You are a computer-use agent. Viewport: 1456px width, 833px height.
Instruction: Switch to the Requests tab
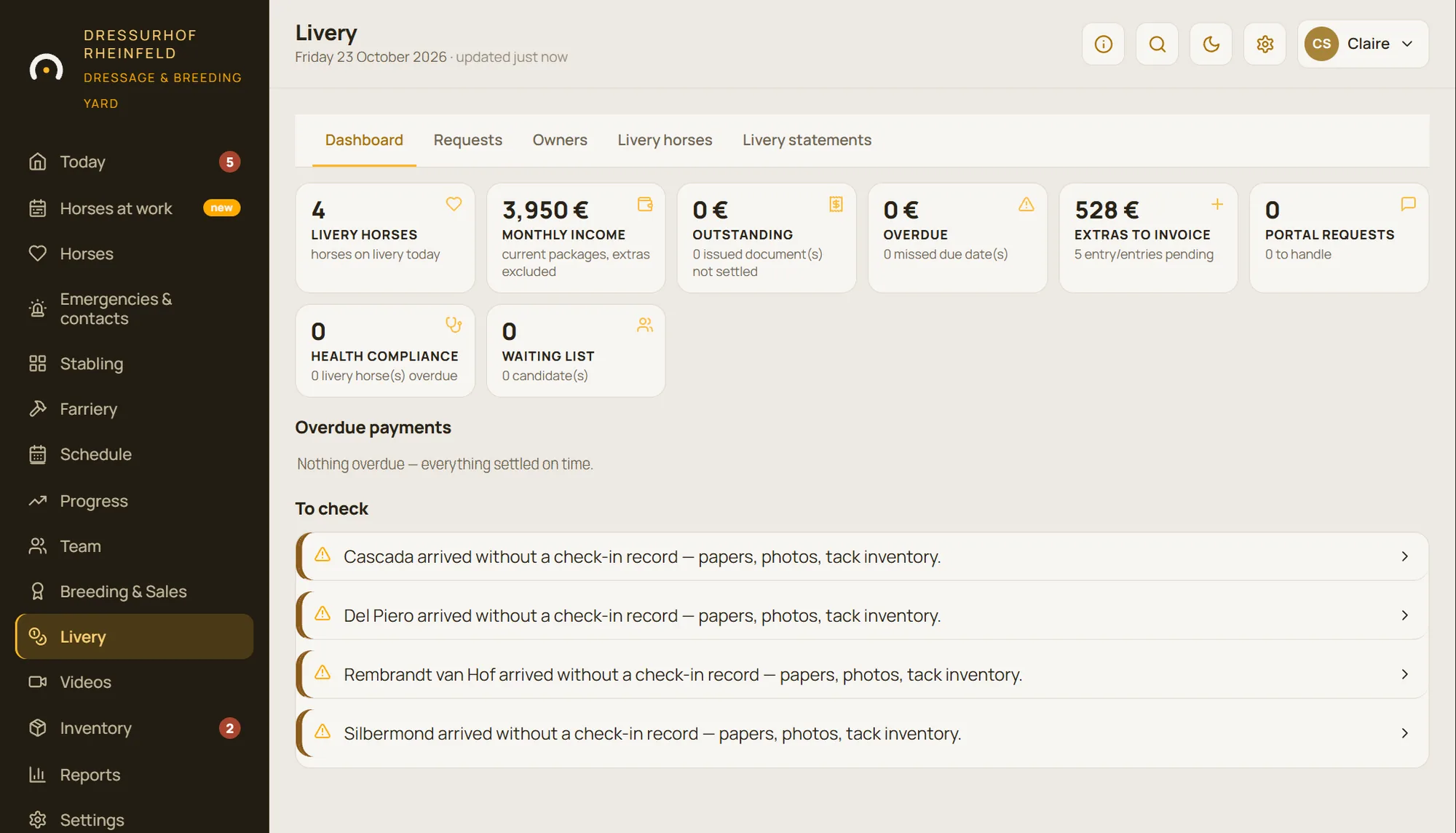click(x=467, y=140)
